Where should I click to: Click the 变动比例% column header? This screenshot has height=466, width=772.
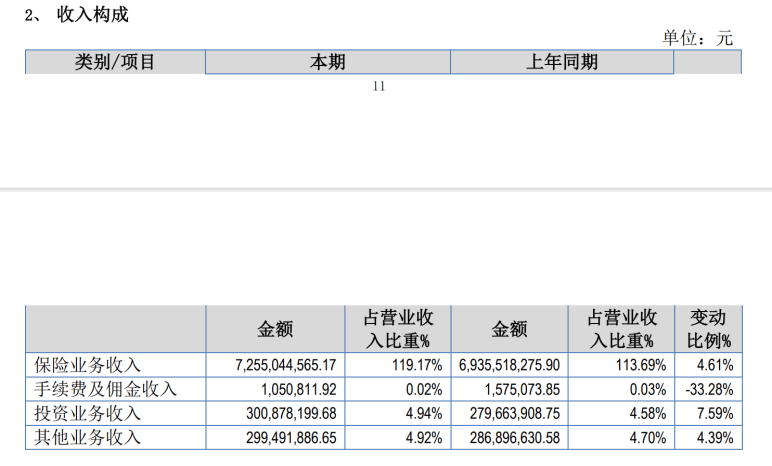(x=708, y=329)
